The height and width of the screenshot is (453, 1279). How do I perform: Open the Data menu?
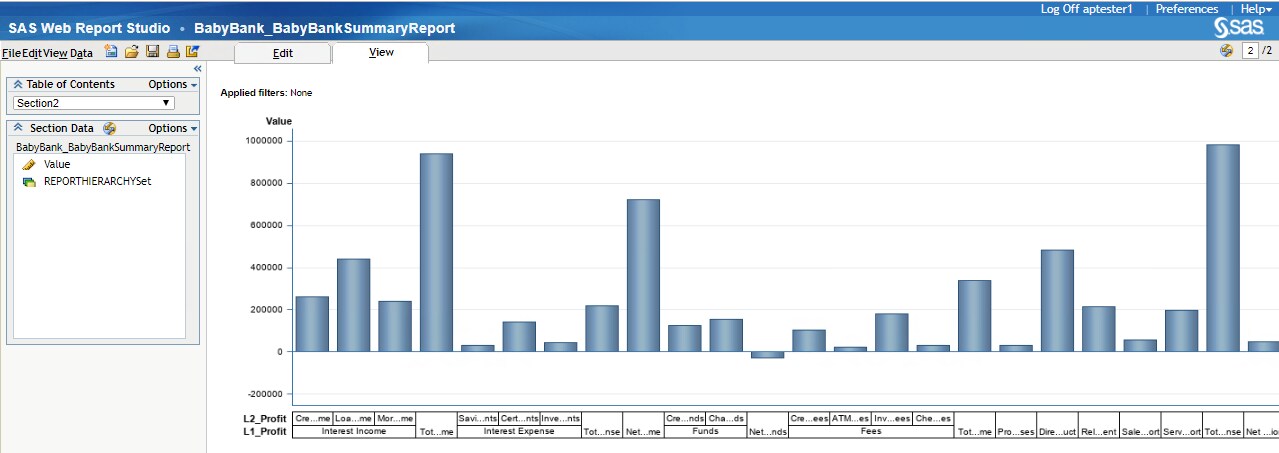81,53
